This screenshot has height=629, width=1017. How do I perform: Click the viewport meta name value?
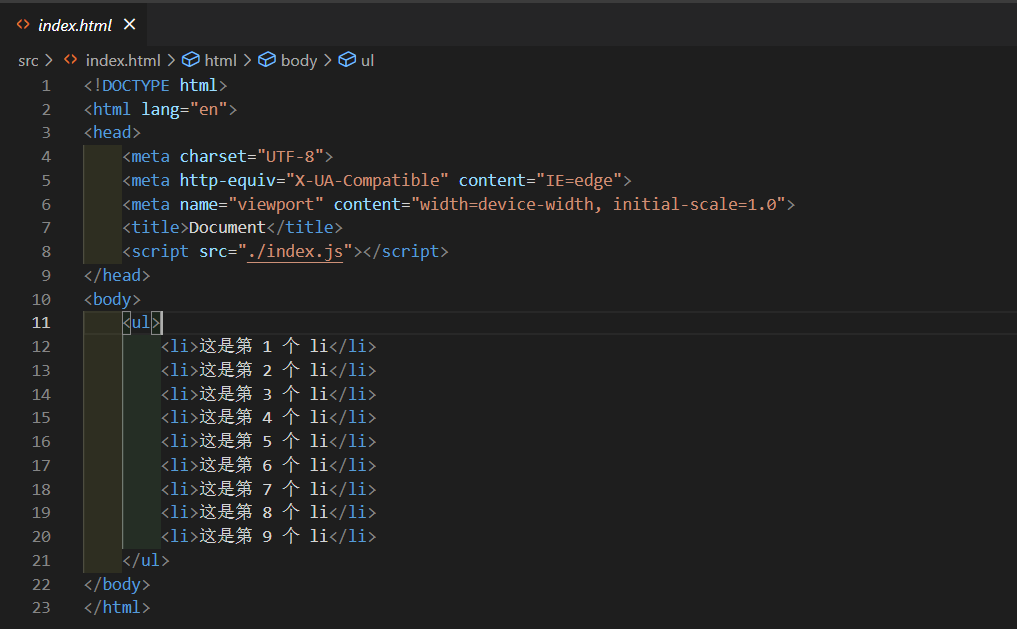pos(276,204)
